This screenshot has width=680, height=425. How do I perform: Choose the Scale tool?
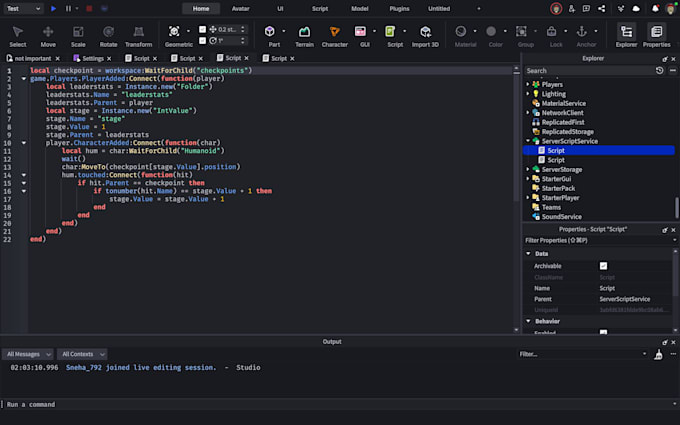click(x=78, y=36)
